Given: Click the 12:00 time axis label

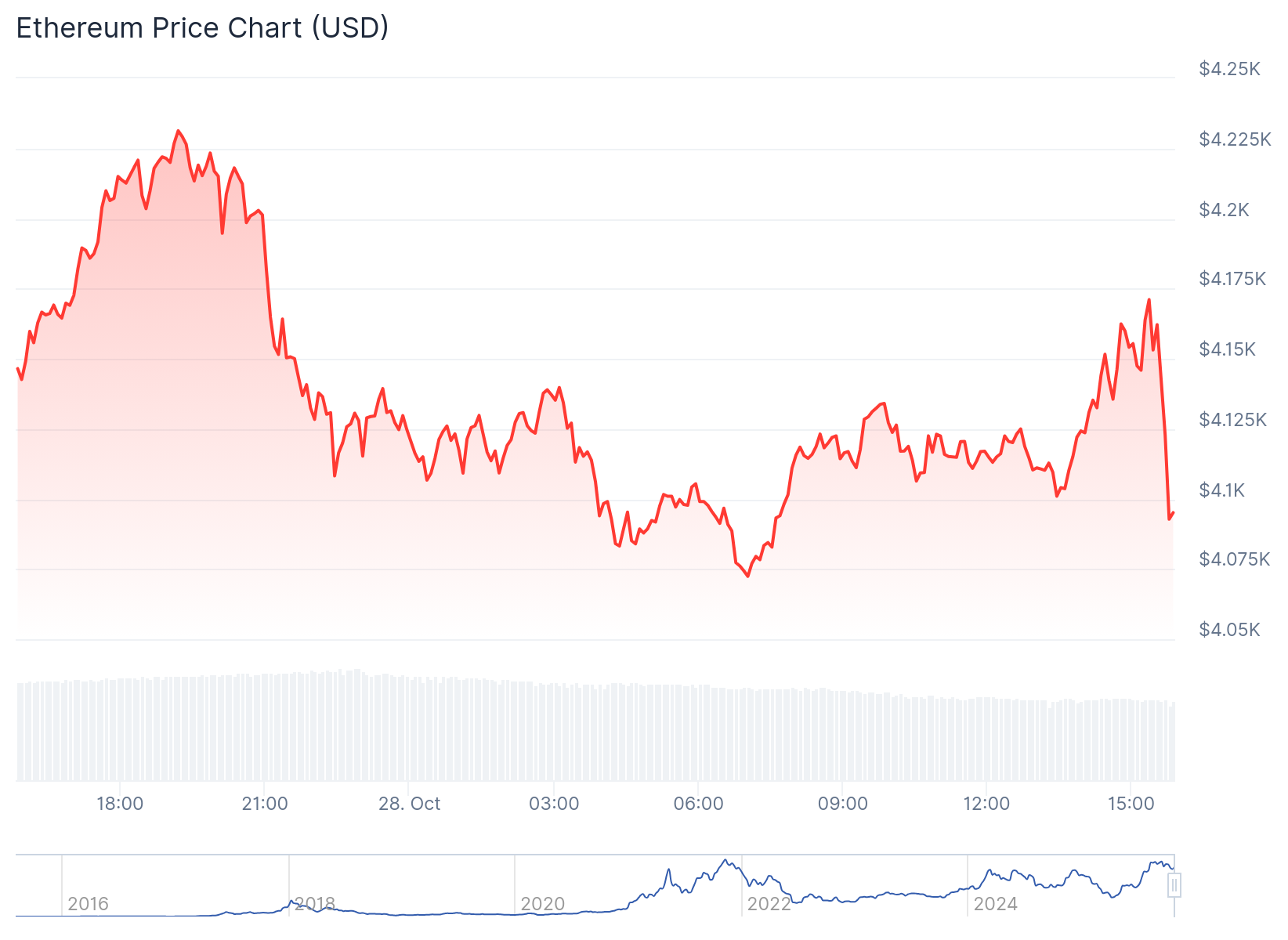Looking at the screenshot, I should click(x=986, y=804).
